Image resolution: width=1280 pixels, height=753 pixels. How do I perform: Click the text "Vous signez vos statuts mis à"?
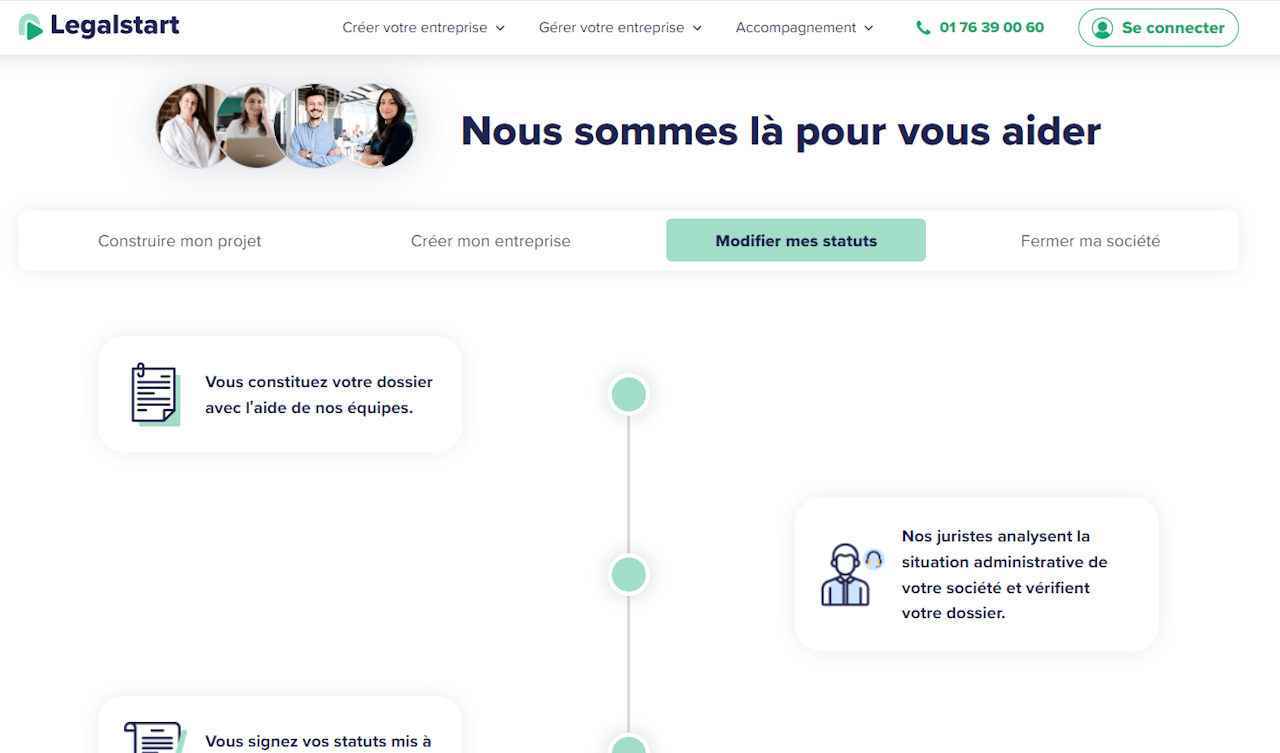point(318,742)
